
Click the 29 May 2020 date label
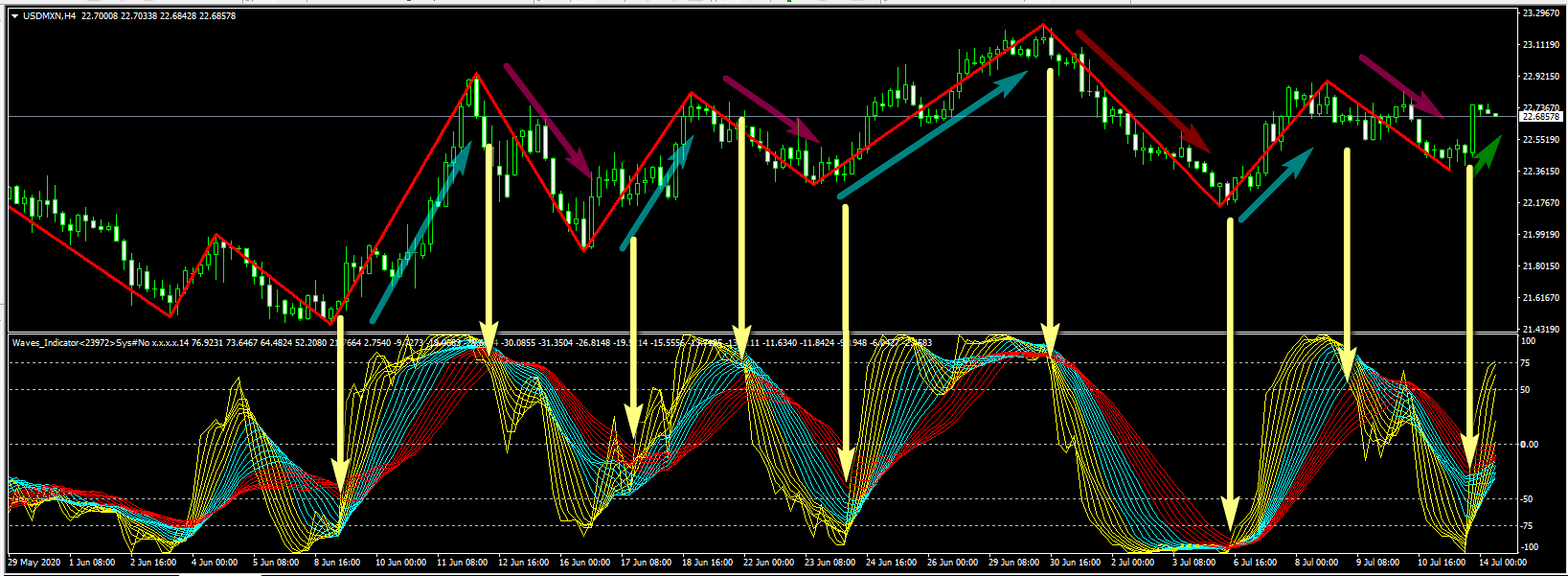click(x=33, y=563)
